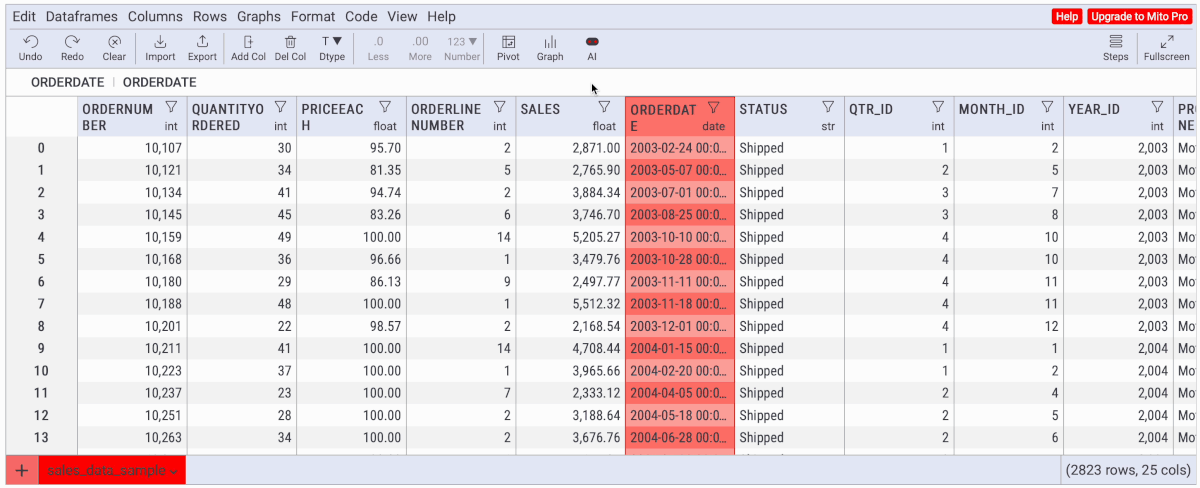Open the Format menu
Screen dimensions: 1200x488
click(313, 17)
